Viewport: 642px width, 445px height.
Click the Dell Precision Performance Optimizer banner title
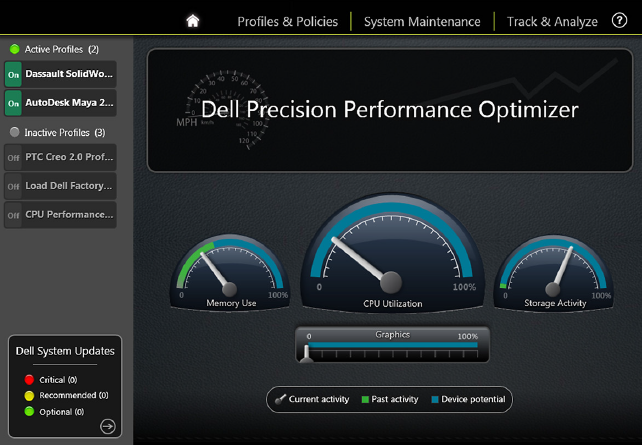(x=389, y=109)
